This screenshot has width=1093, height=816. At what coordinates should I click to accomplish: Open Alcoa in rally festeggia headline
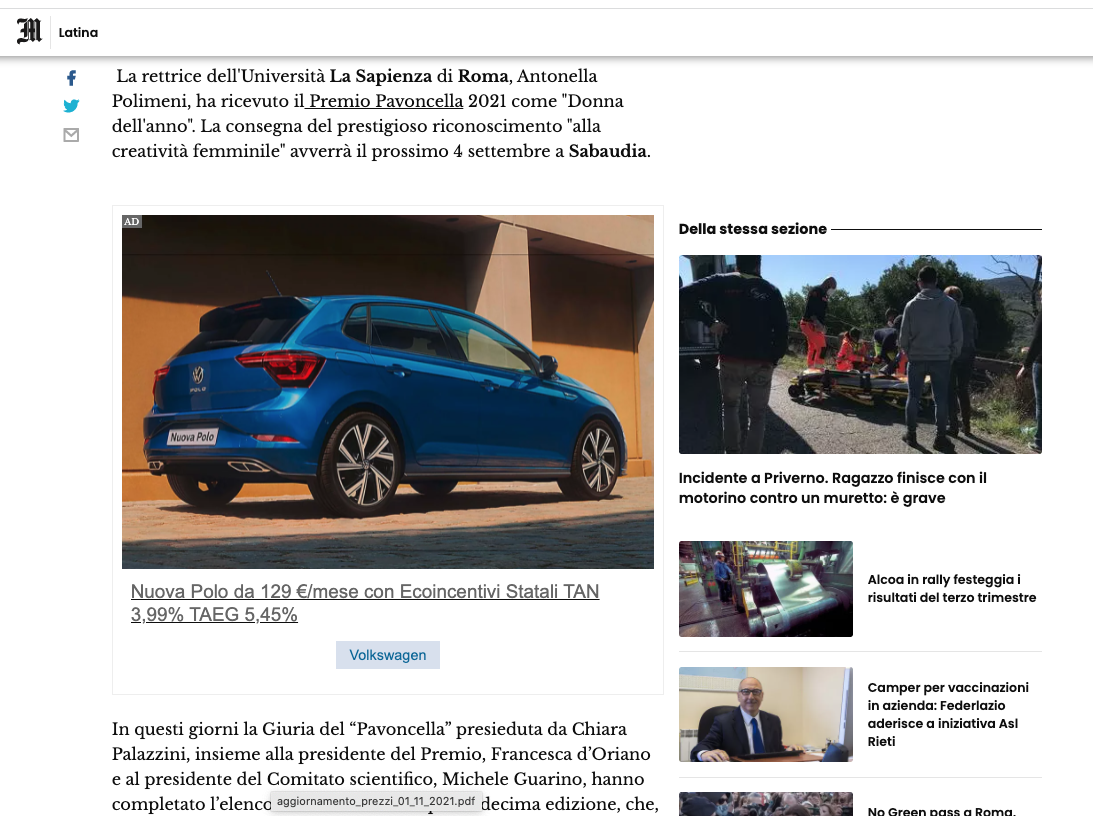(951, 588)
